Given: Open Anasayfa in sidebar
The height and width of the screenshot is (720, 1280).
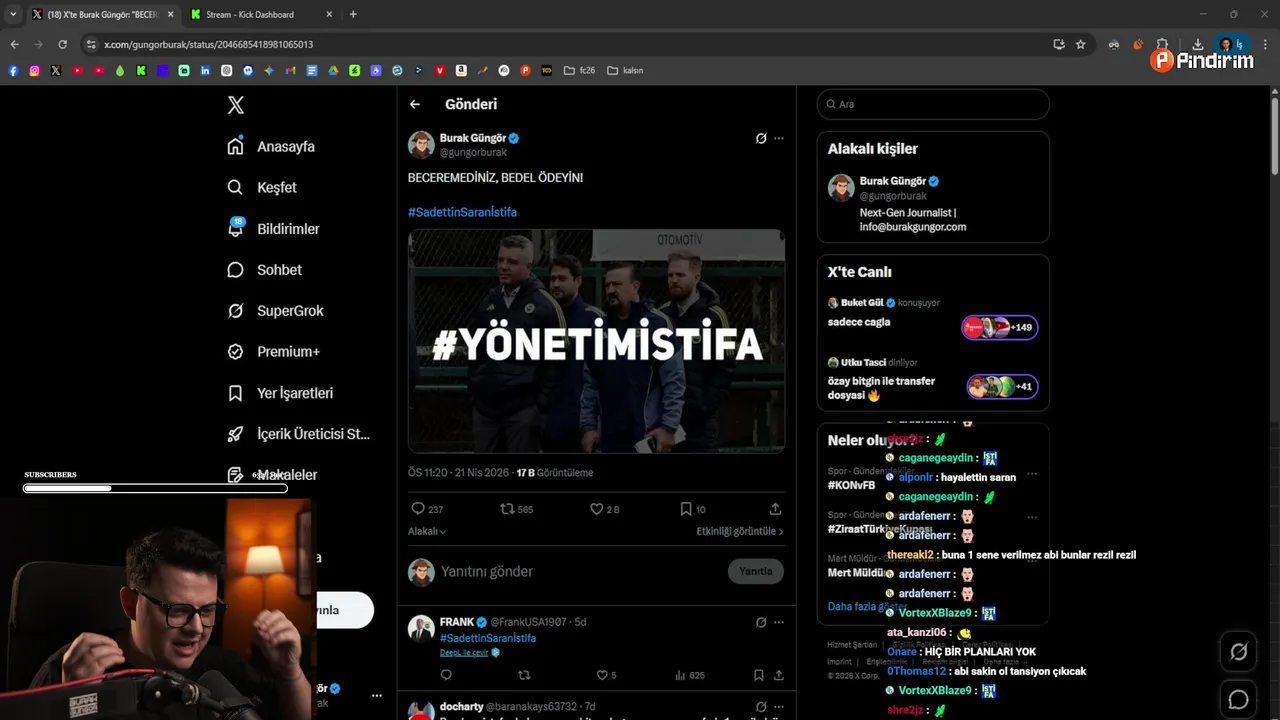Looking at the screenshot, I should tap(271, 146).
